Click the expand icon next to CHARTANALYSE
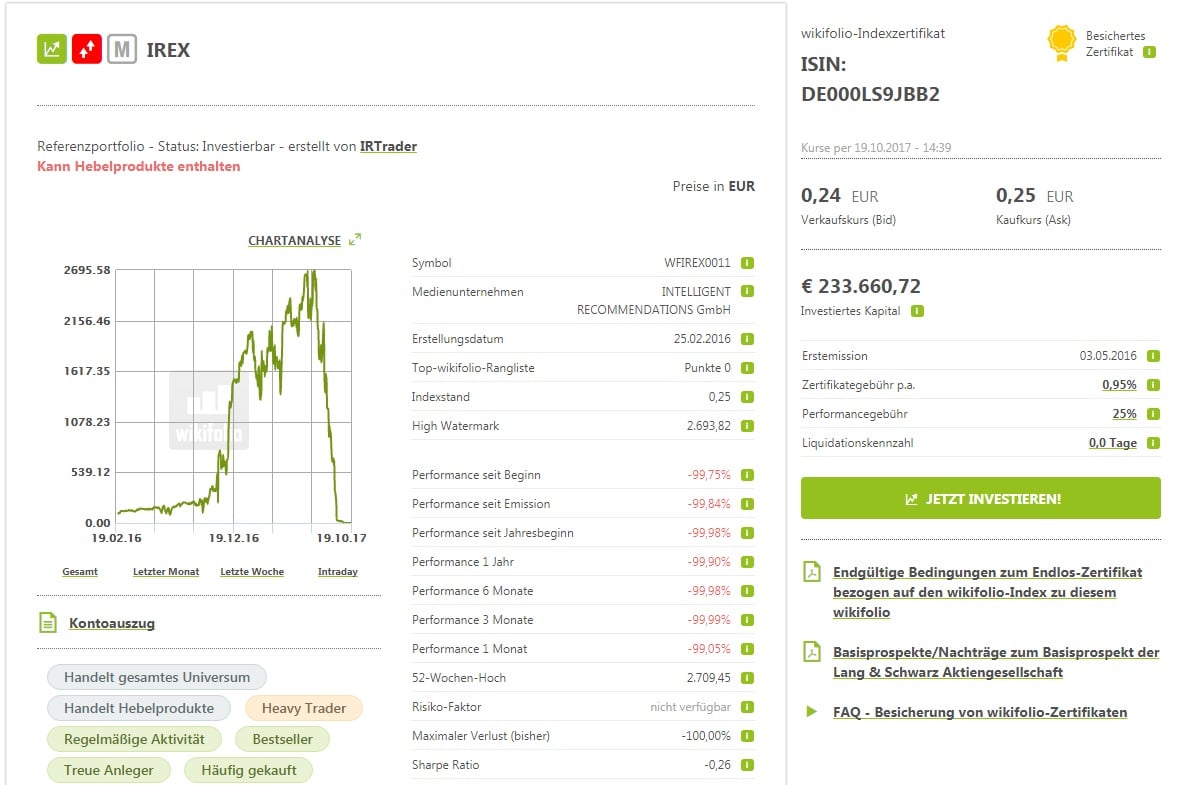This screenshot has height=785, width=1191. 355,240
